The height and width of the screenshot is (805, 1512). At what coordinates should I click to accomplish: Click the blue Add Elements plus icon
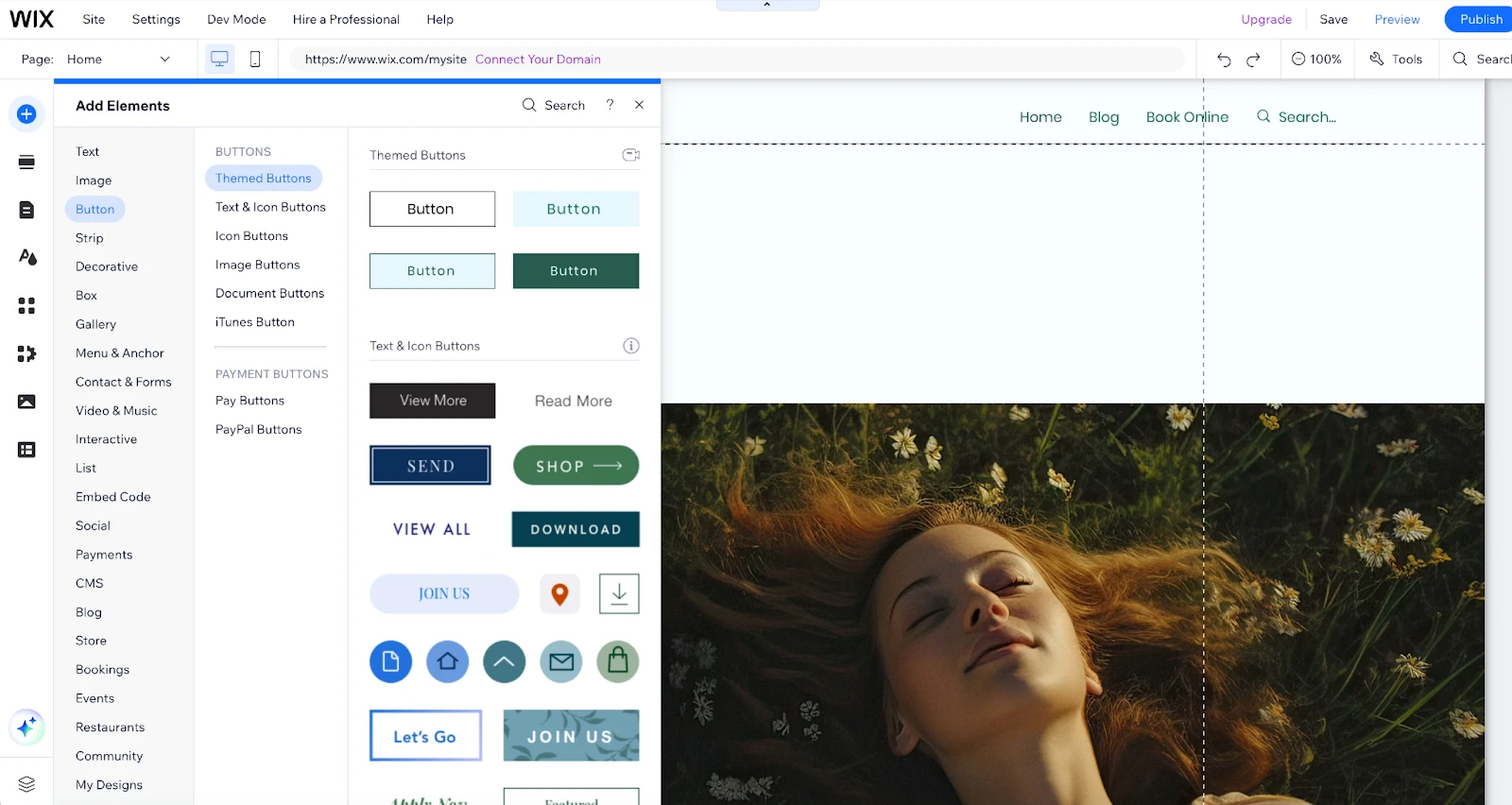pos(26,114)
